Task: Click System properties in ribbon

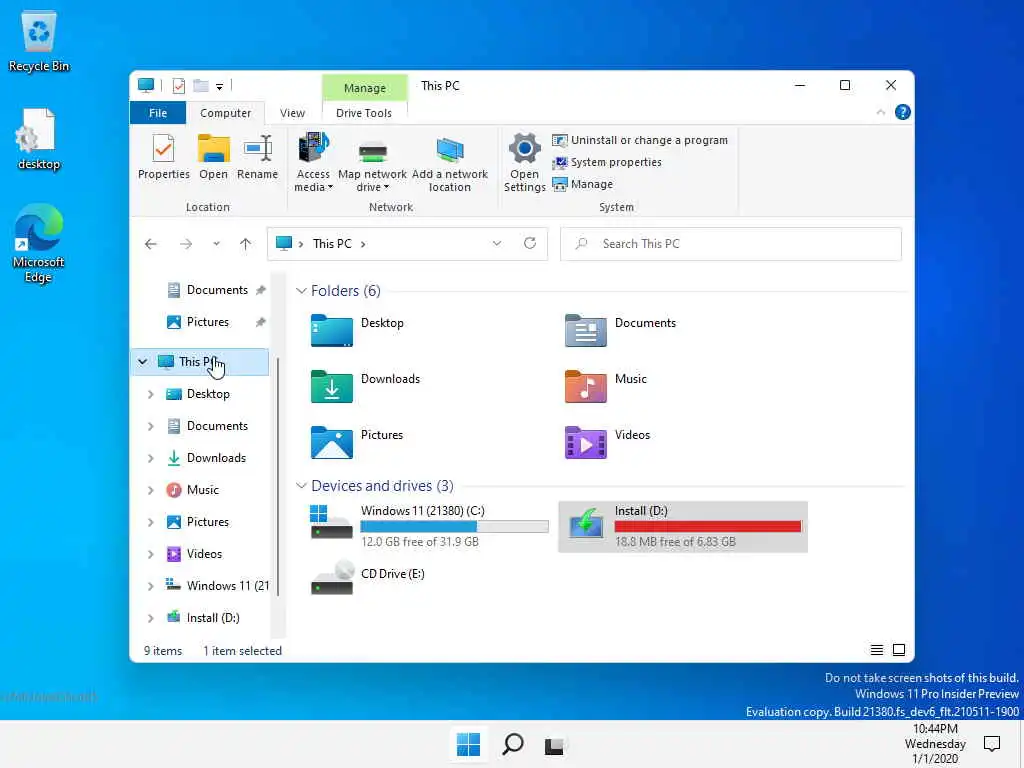Action: (x=607, y=163)
